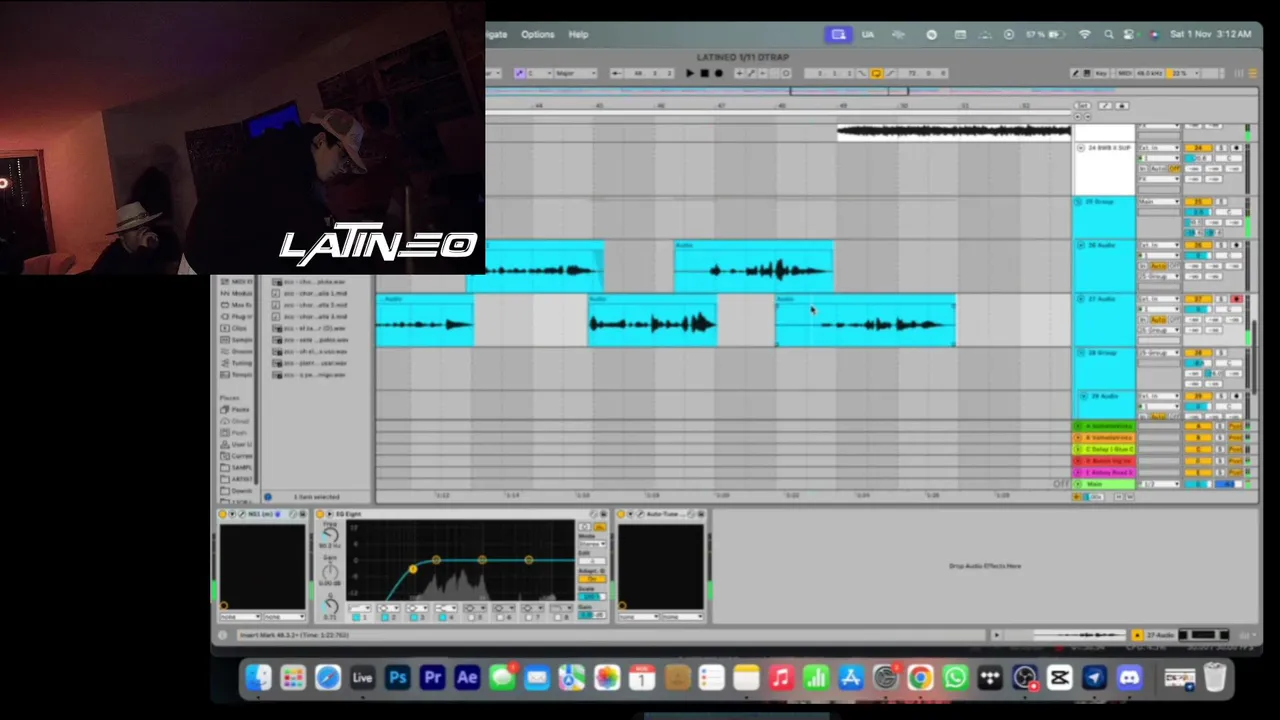Open Launchpad from the Dock
The height and width of the screenshot is (720, 1280).
(x=293, y=678)
